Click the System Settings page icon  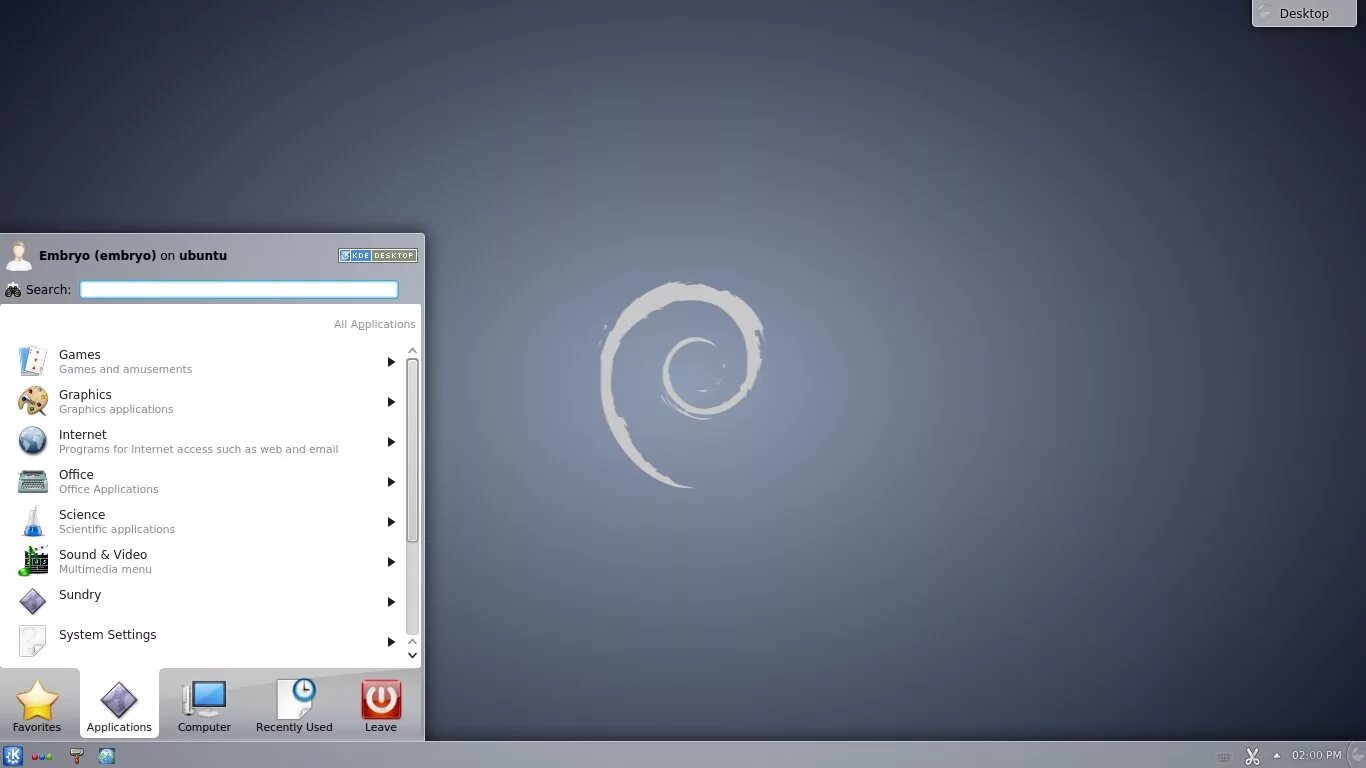pyautogui.click(x=32, y=641)
